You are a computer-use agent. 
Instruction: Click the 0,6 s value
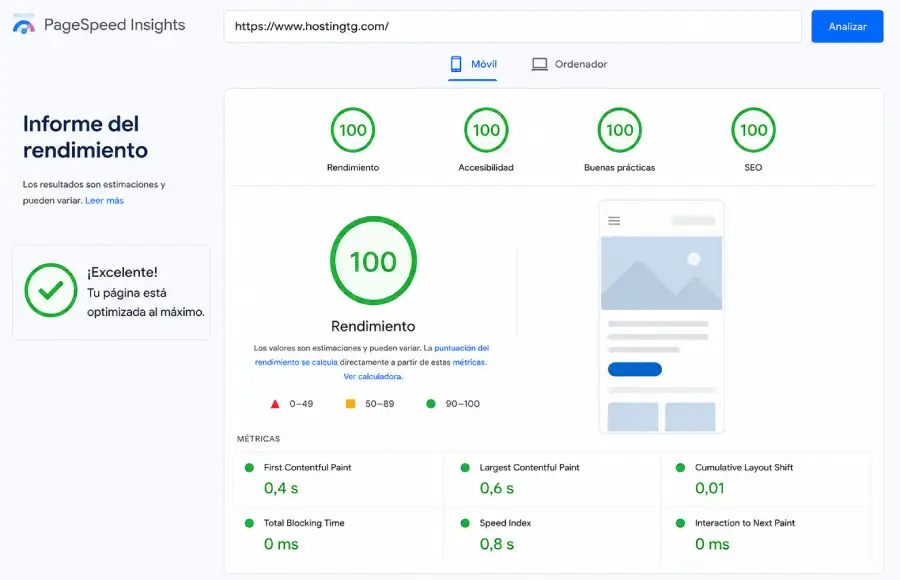point(496,488)
